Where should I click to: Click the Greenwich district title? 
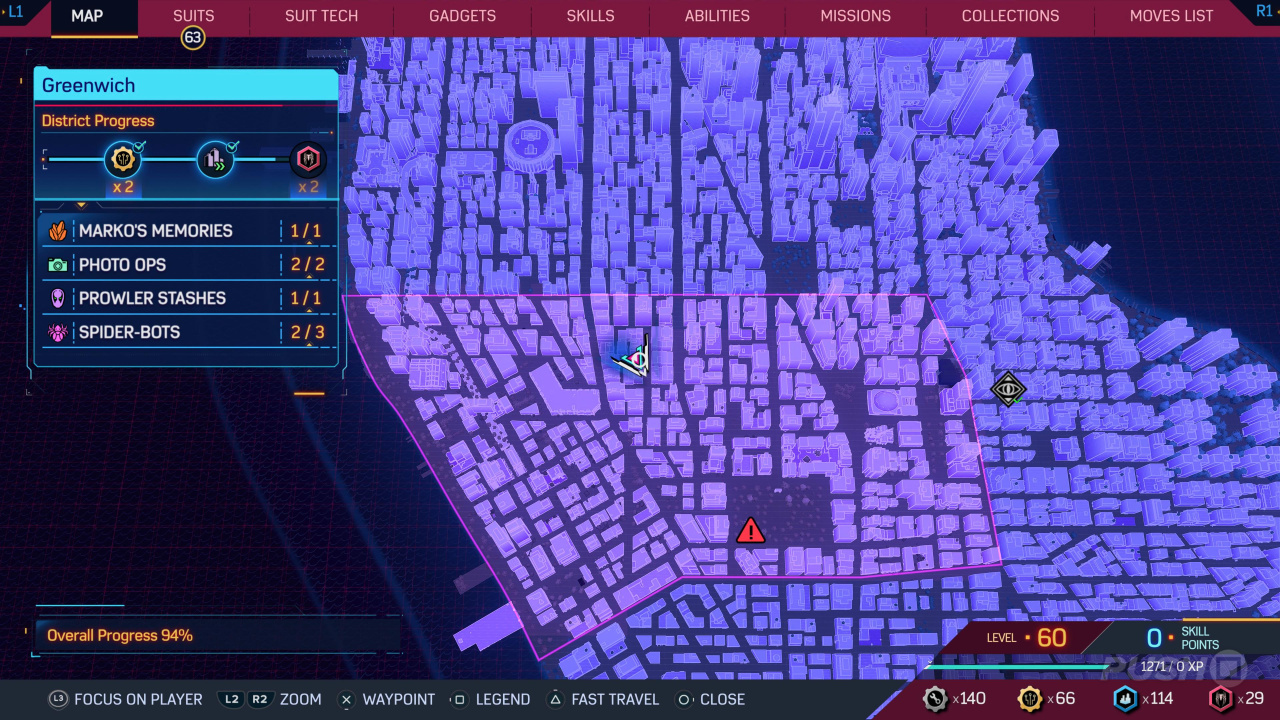point(88,86)
